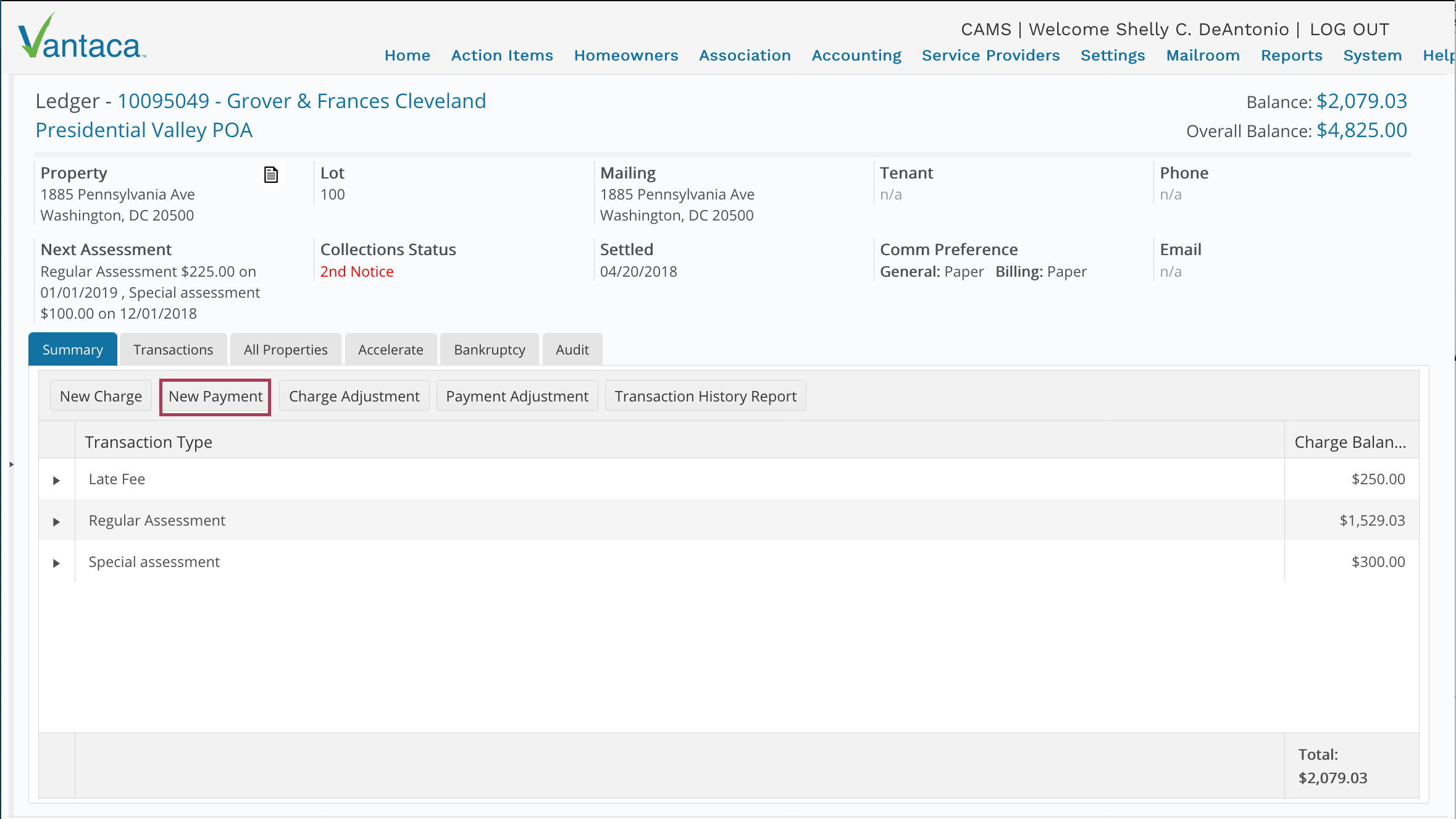Open the Accounting menu

coord(856,56)
